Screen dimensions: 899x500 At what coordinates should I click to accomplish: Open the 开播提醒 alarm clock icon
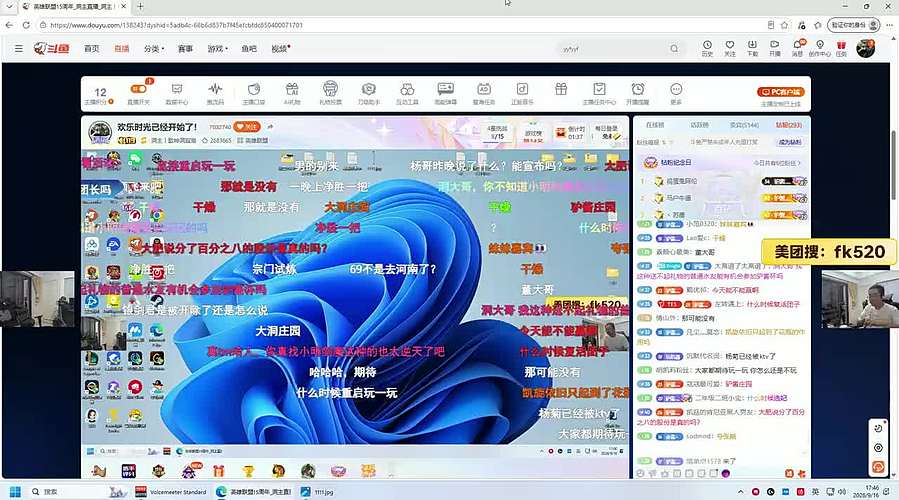tap(638, 93)
